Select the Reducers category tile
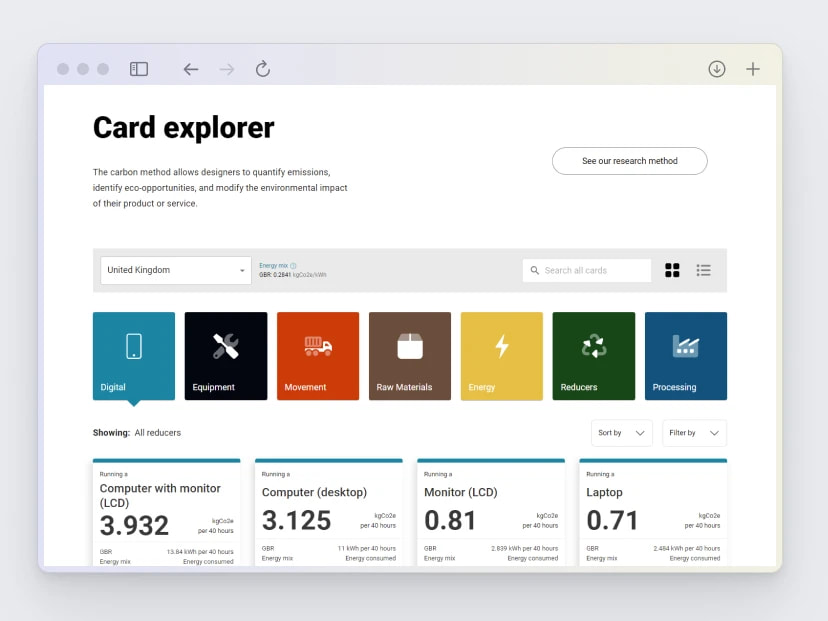This screenshot has width=828, height=621. click(x=594, y=356)
